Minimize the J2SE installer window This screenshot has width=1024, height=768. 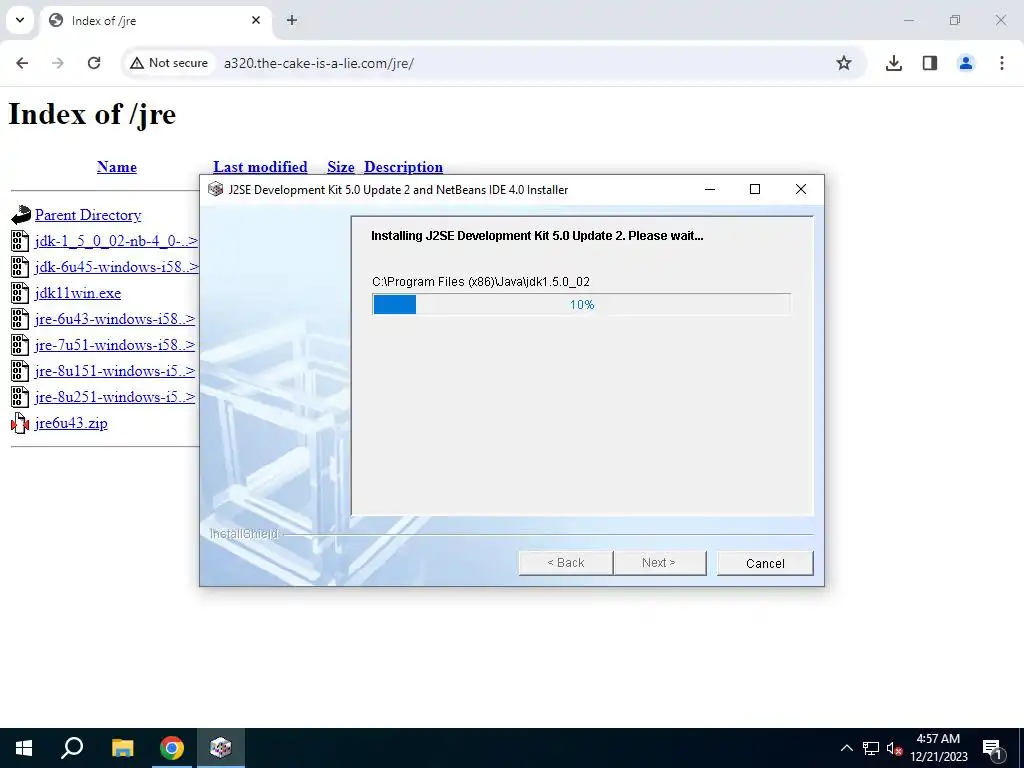click(x=711, y=189)
